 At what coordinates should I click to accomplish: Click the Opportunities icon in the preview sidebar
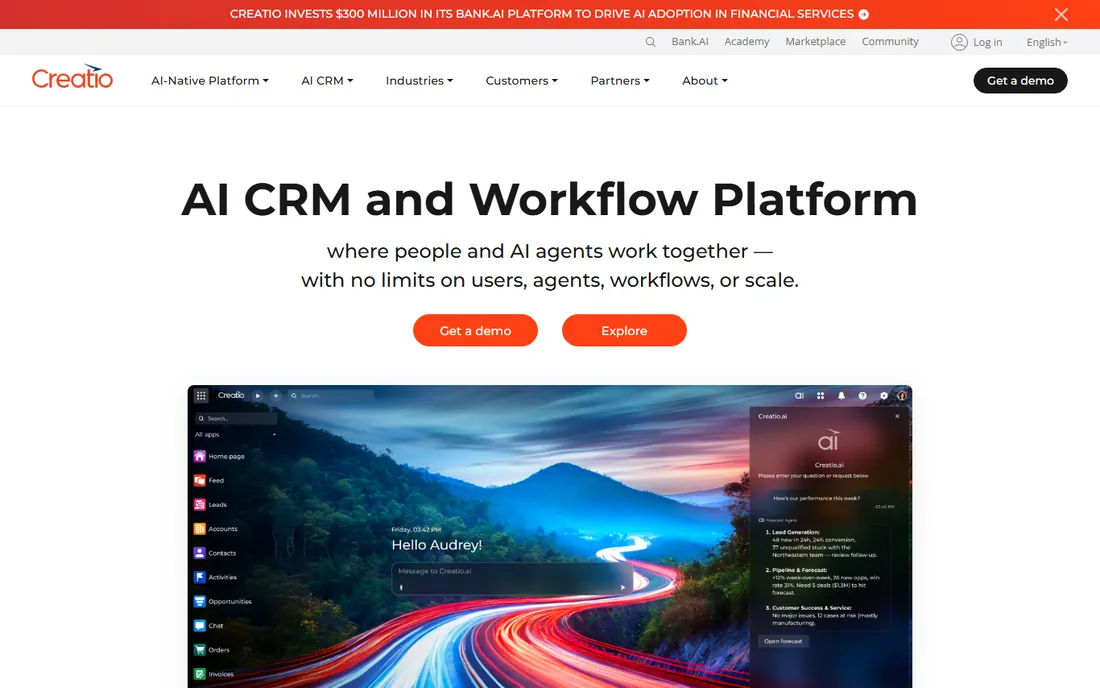[199, 601]
